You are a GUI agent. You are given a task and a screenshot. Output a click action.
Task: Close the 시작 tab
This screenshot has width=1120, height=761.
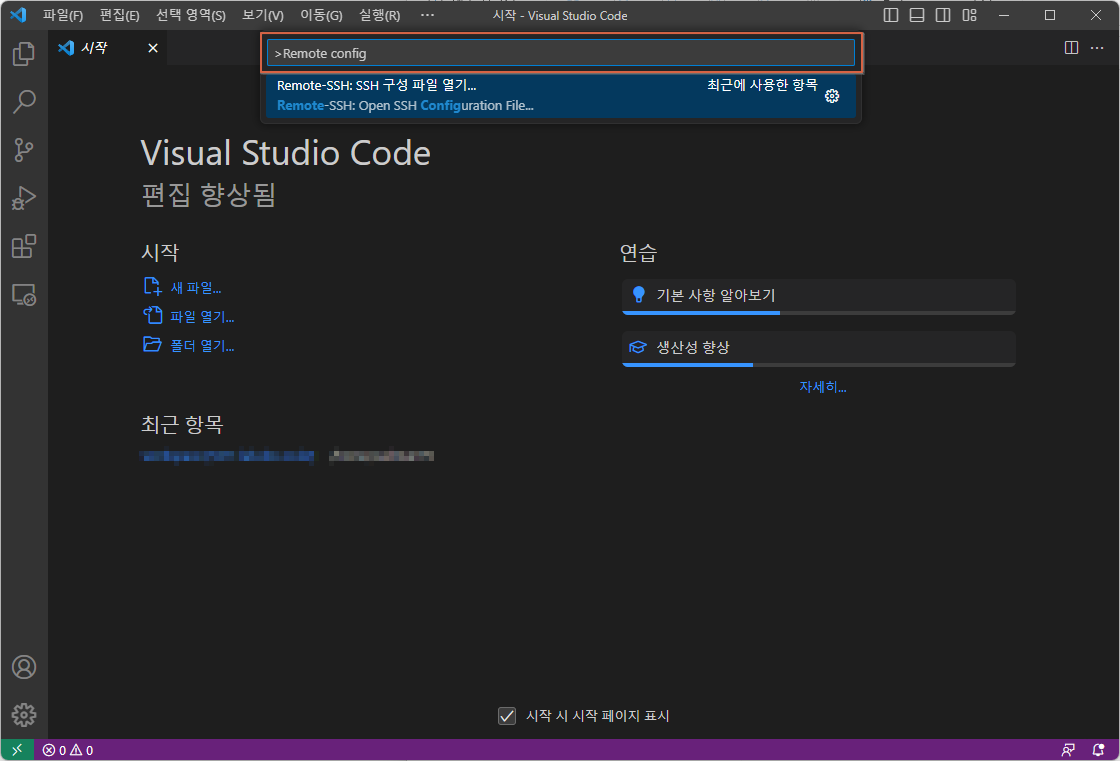tap(153, 48)
